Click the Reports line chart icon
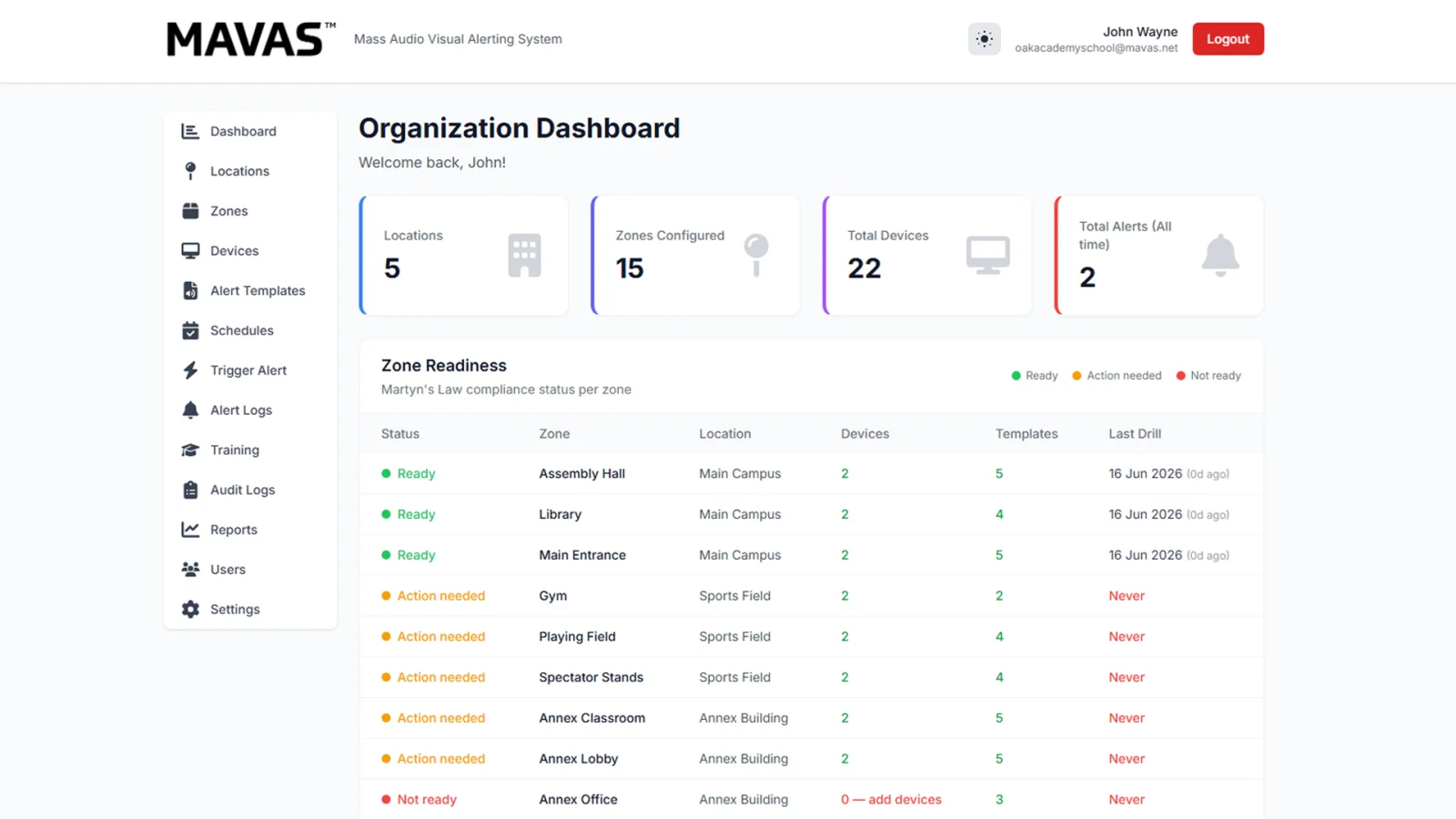 point(190,530)
